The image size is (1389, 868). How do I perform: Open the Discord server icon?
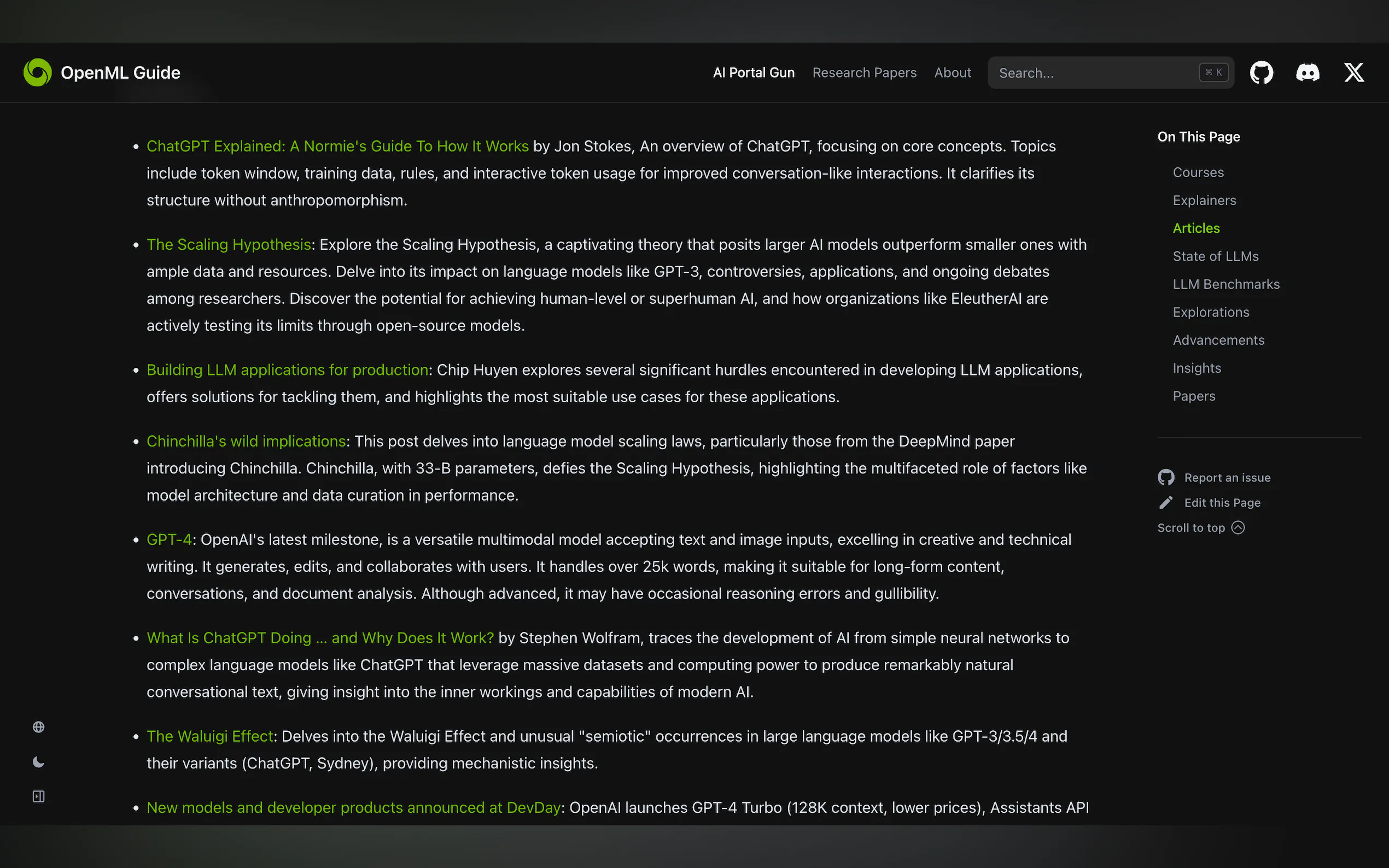tap(1308, 73)
